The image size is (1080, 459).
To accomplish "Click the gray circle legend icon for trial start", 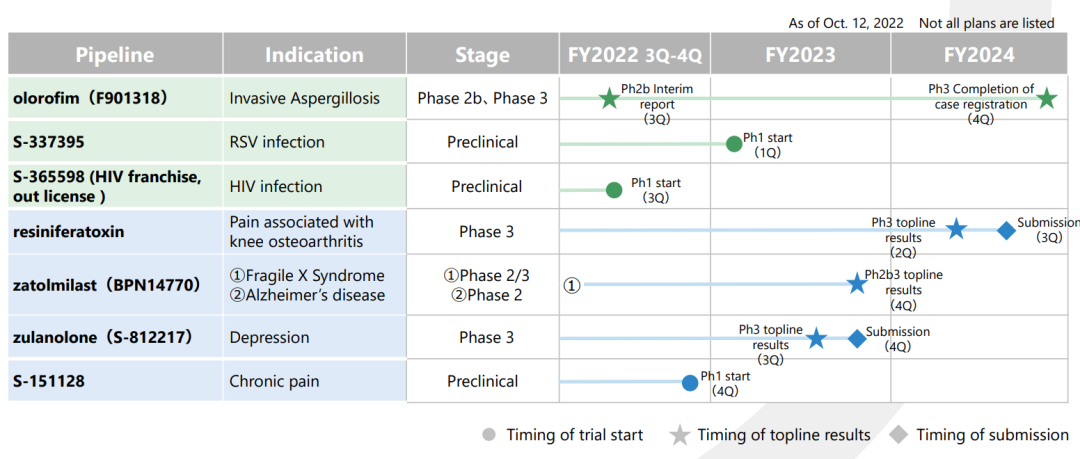I will coord(489,435).
